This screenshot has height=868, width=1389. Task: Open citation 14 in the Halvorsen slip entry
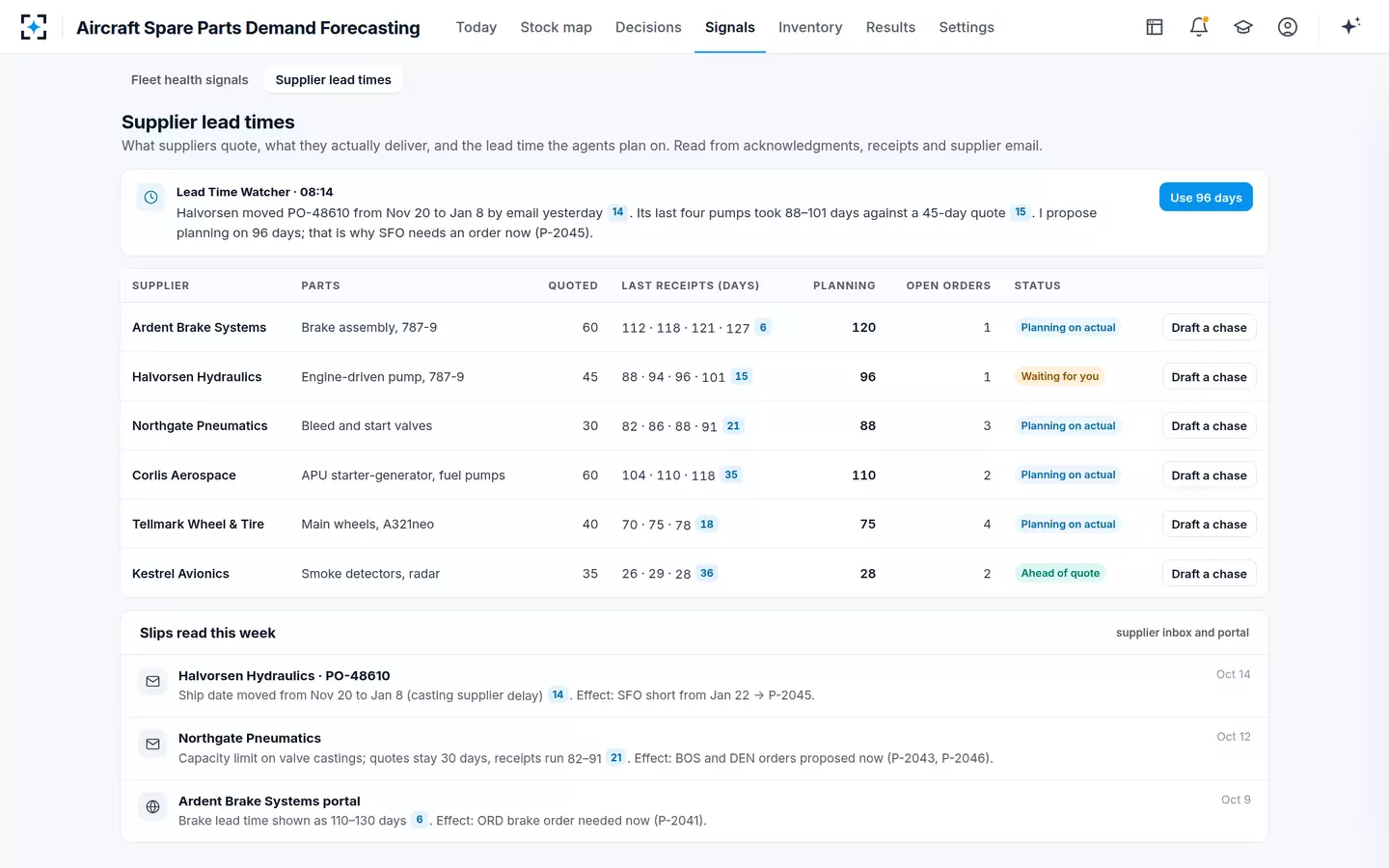click(x=558, y=694)
